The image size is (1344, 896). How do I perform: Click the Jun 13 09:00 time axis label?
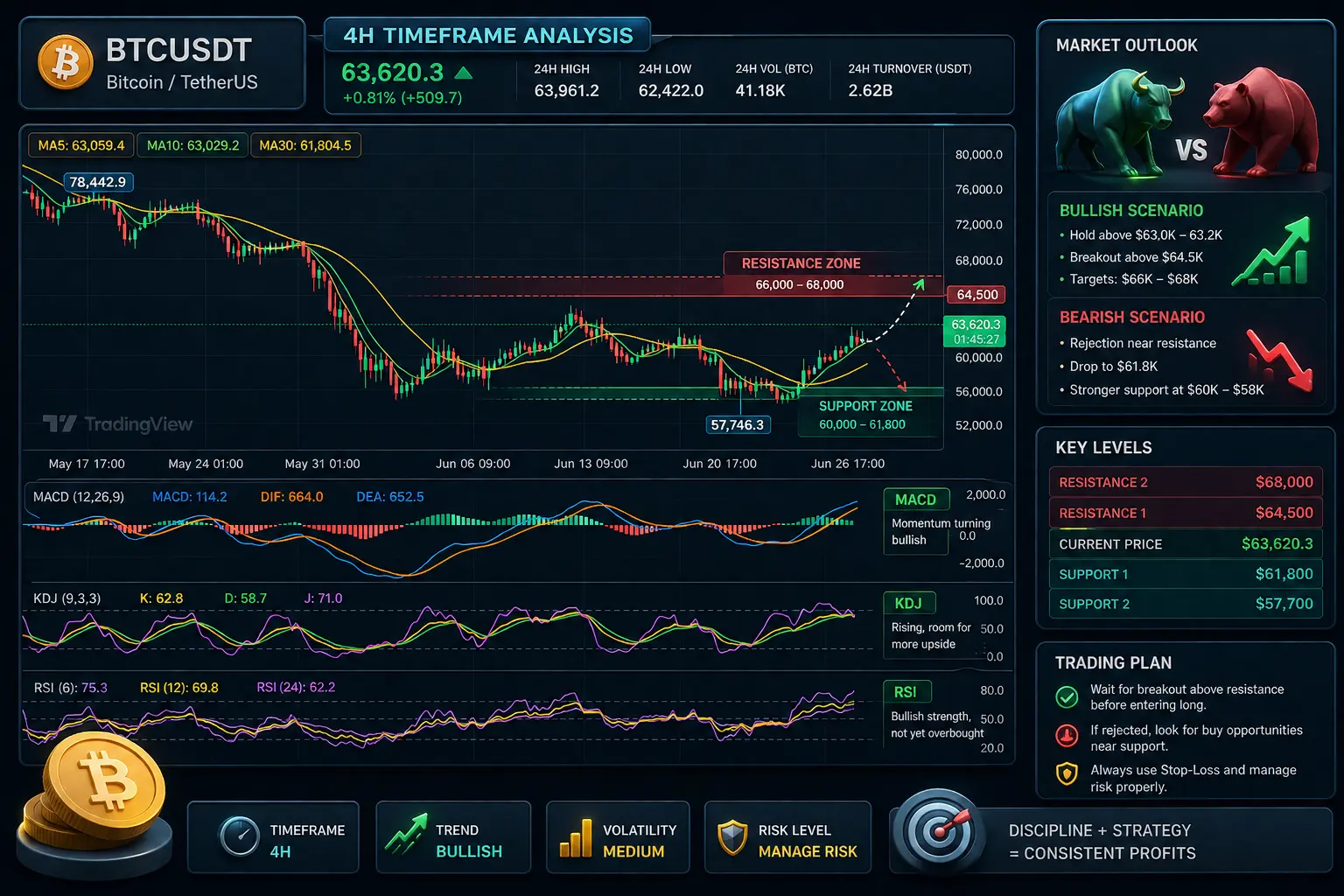click(591, 464)
